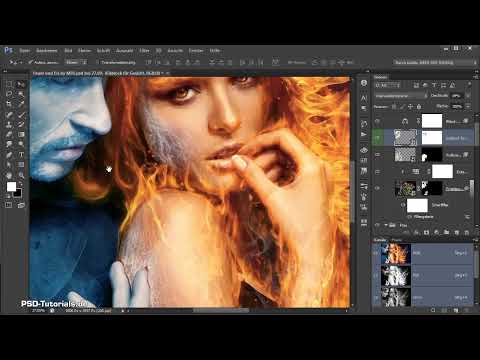This screenshot has width=480, height=360.
Task: Create new group folder icon in Layers panel
Action: (447, 232)
